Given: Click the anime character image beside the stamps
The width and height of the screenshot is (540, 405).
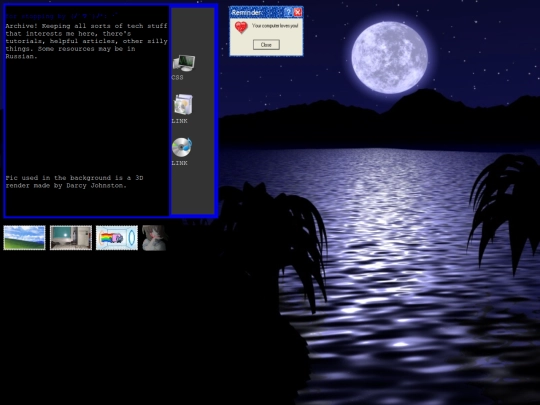Looking at the screenshot, I should [x=155, y=238].
